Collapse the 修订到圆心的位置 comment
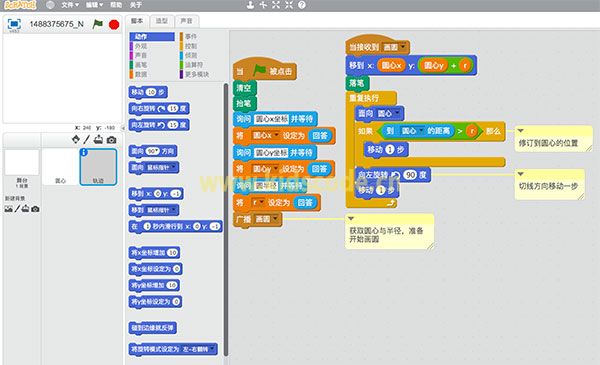 [x=520, y=131]
